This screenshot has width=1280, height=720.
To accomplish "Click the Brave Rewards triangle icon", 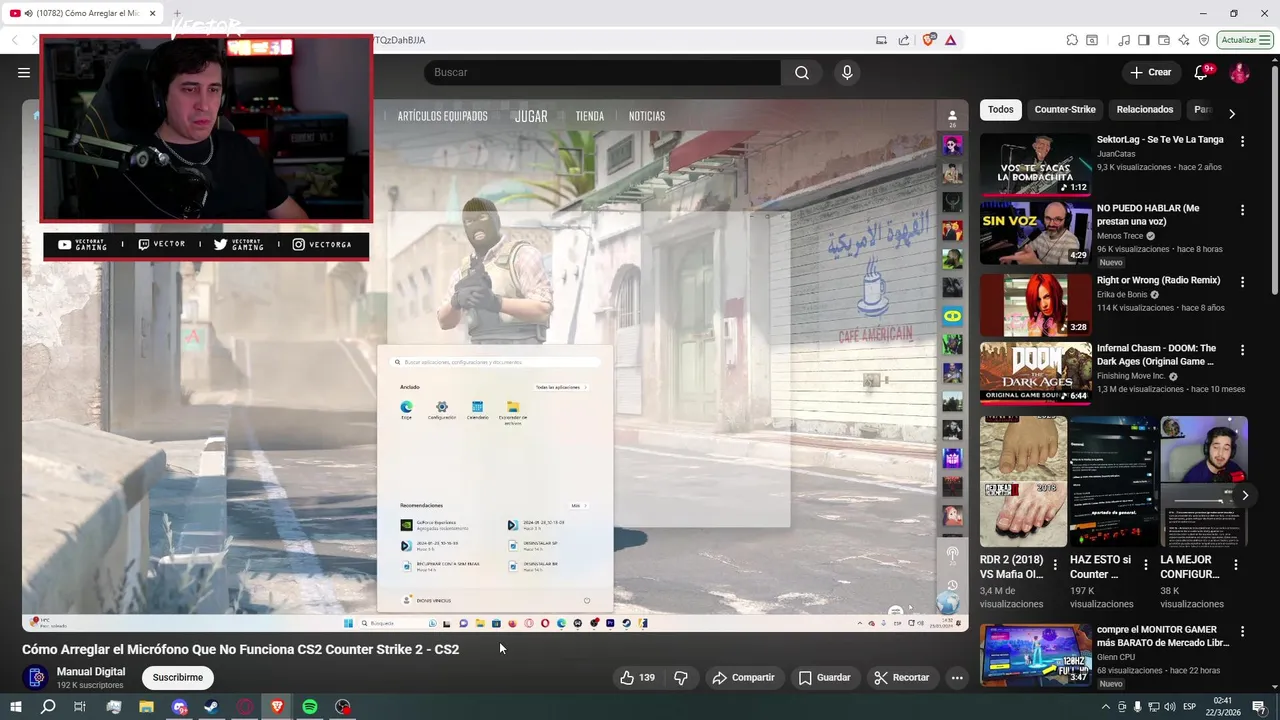I will 950,40.
